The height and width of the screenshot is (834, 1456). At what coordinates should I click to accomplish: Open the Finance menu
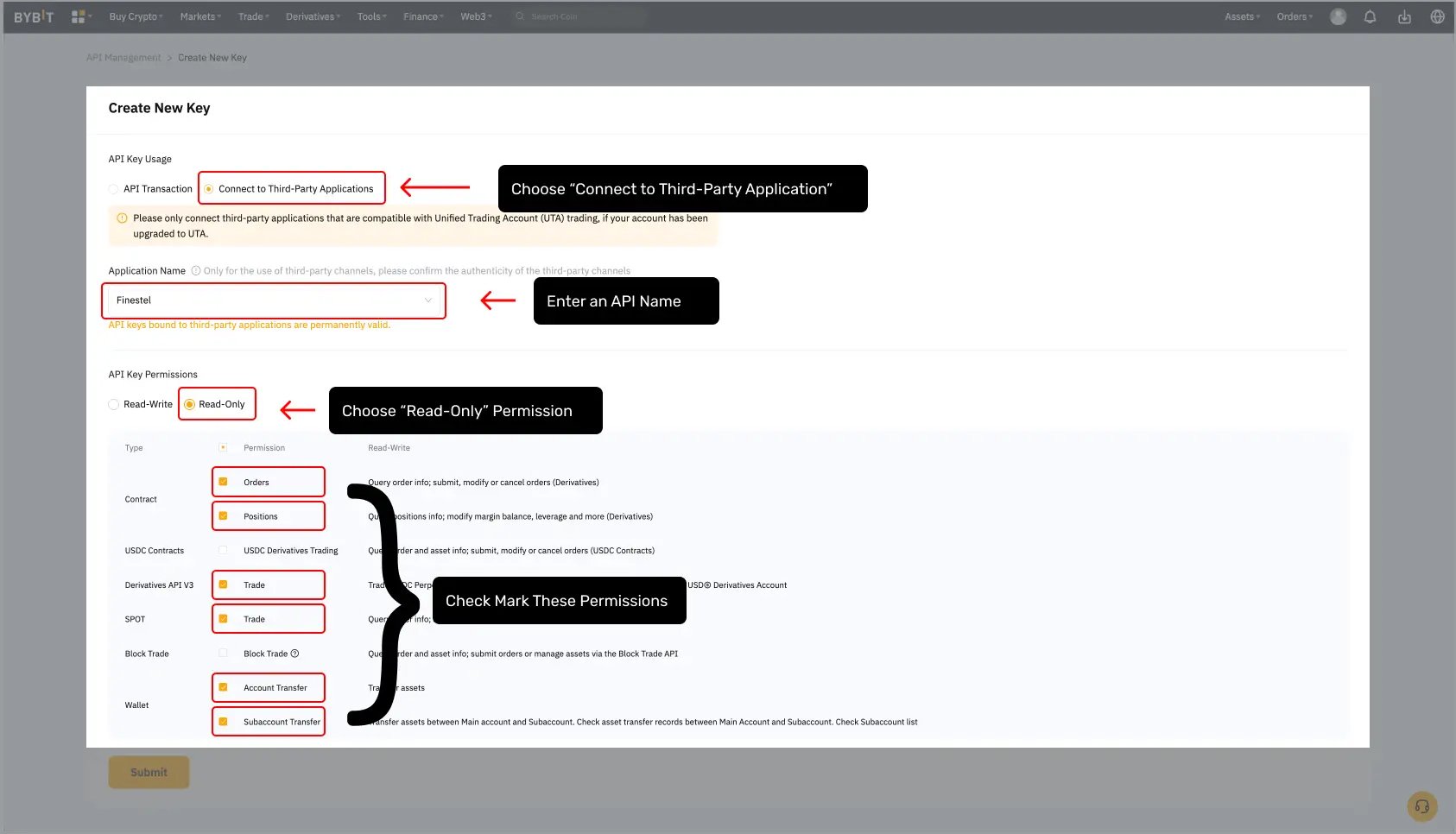point(423,16)
